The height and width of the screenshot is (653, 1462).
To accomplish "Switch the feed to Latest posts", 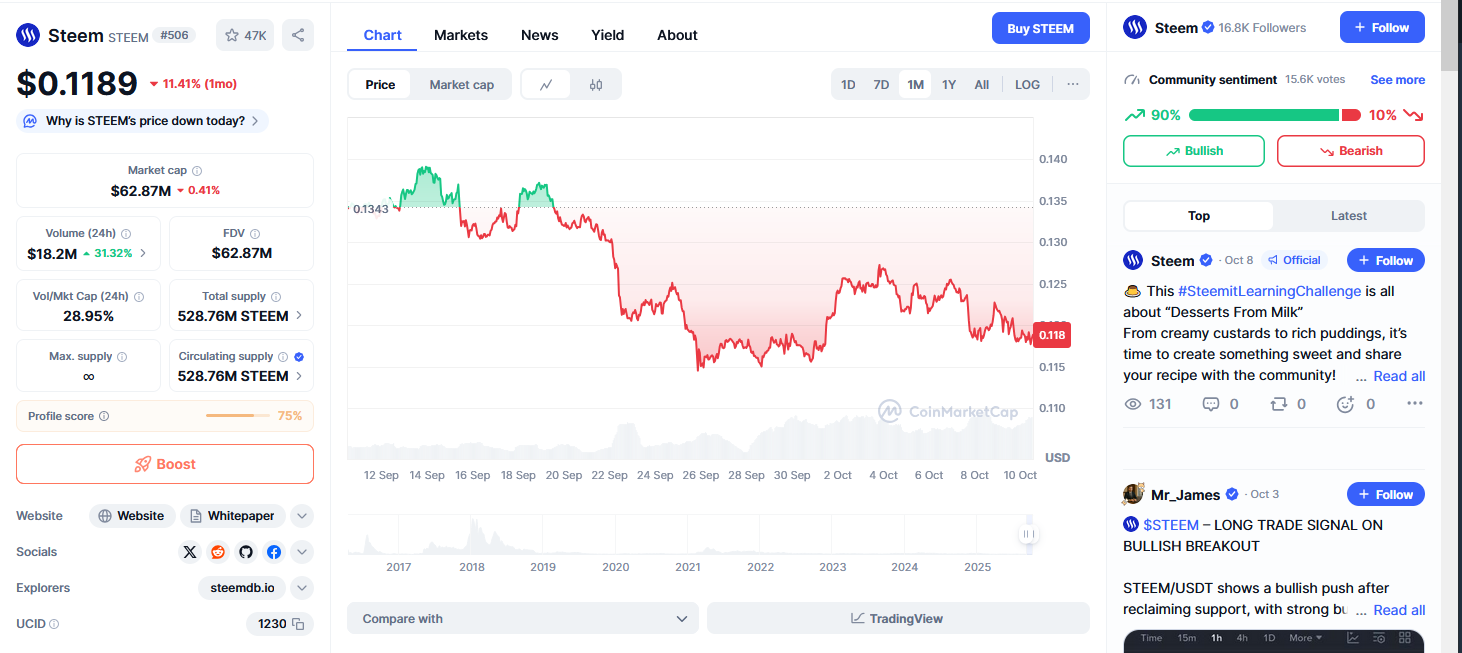I will pos(1348,216).
